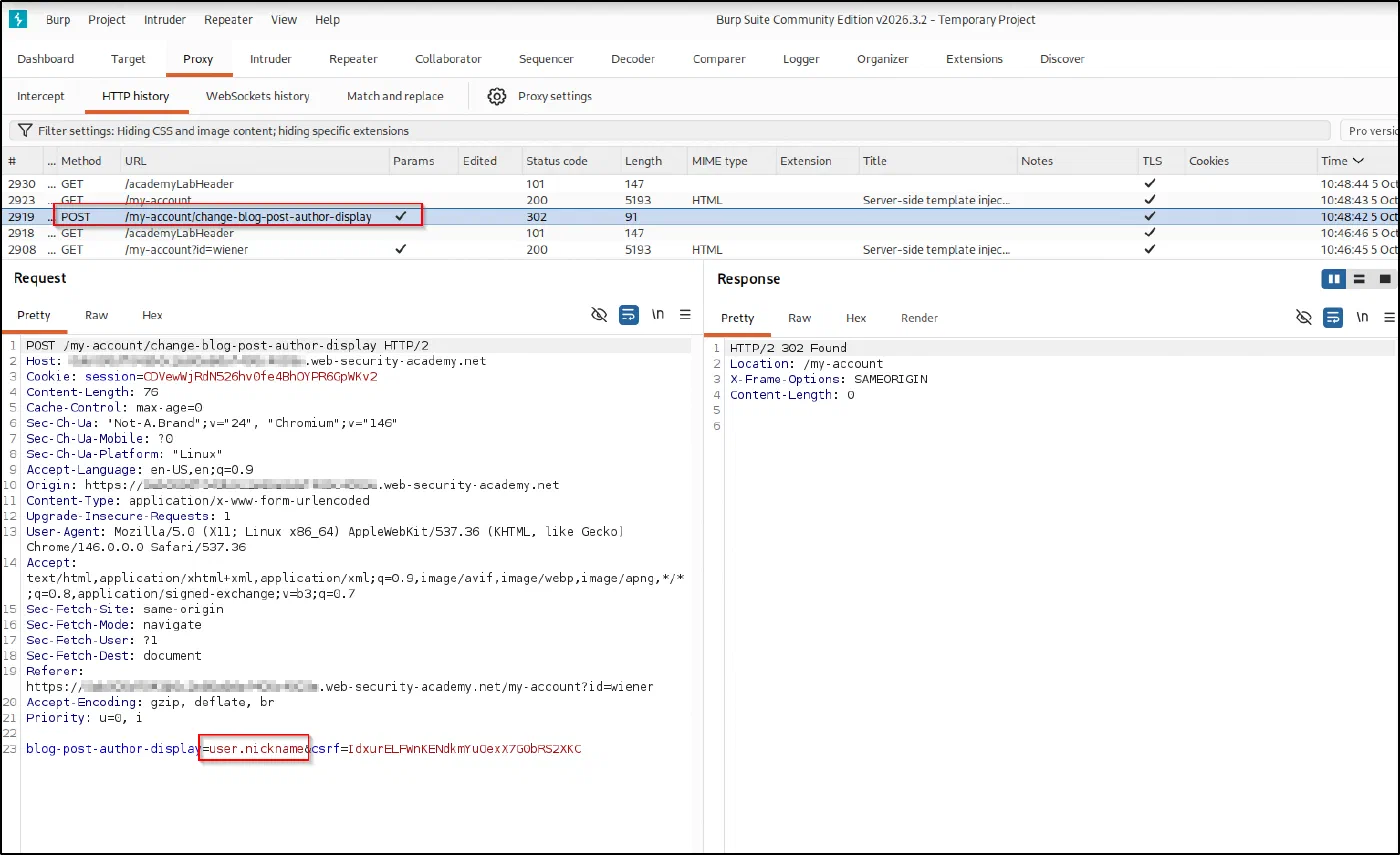Viewport: 1400px width, 855px height.
Task: Toggle word wrap icon in Request panel
Action: (628, 314)
